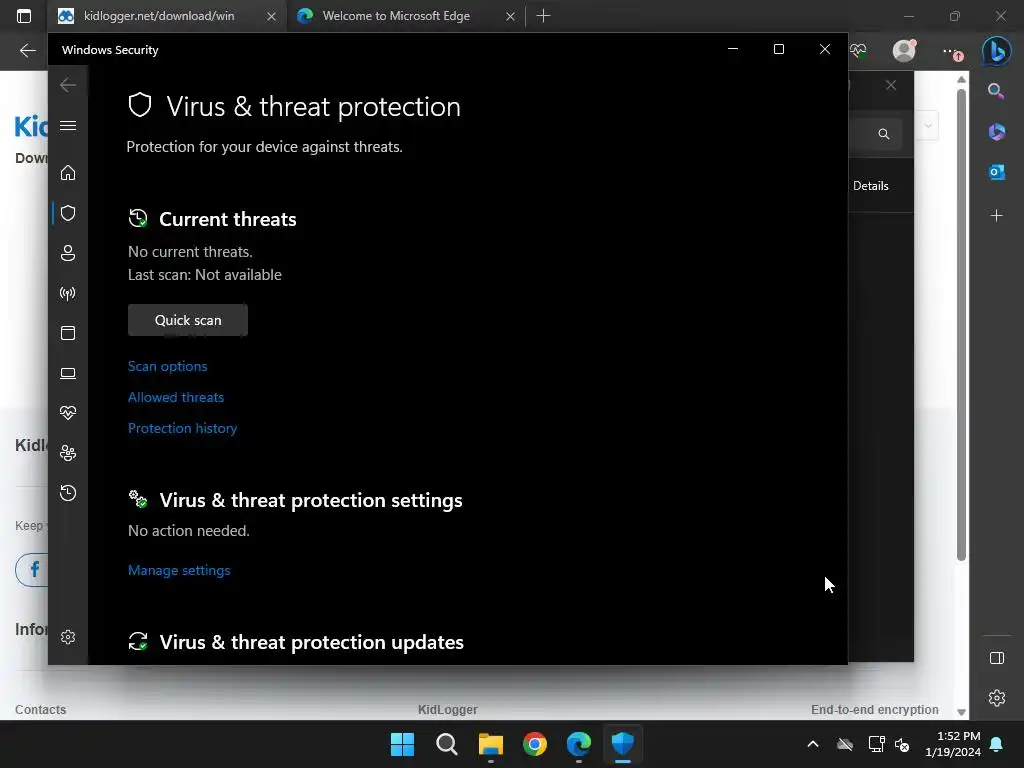The height and width of the screenshot is (768, 1024).
Task: Open notification bell in taskbar
Action: [x=997, y=744]
